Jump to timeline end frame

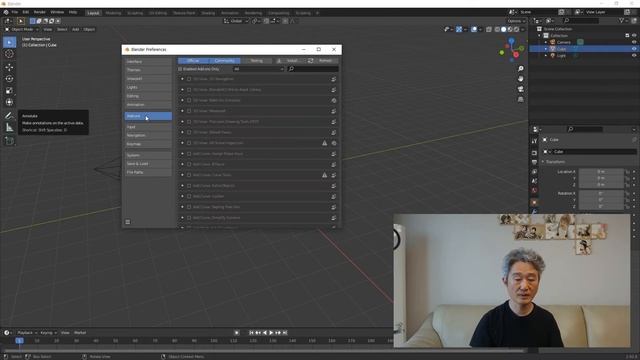(x=285, y=333)
